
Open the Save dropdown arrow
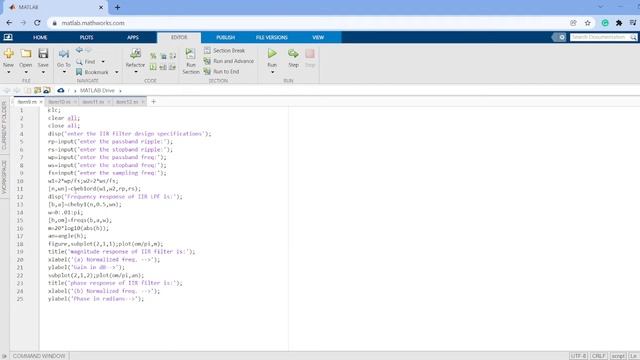(x=43, y=72)
